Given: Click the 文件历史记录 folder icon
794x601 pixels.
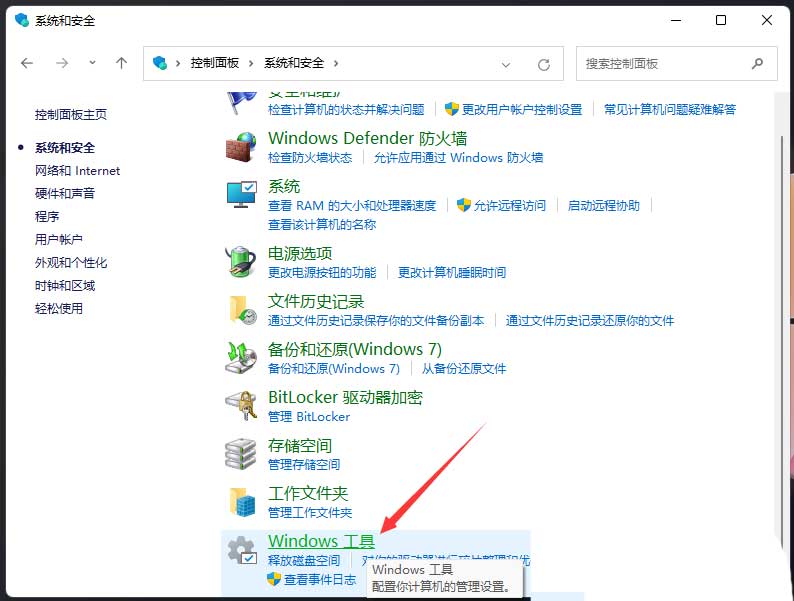Looking at the screenshot, I should click(241, 309).
